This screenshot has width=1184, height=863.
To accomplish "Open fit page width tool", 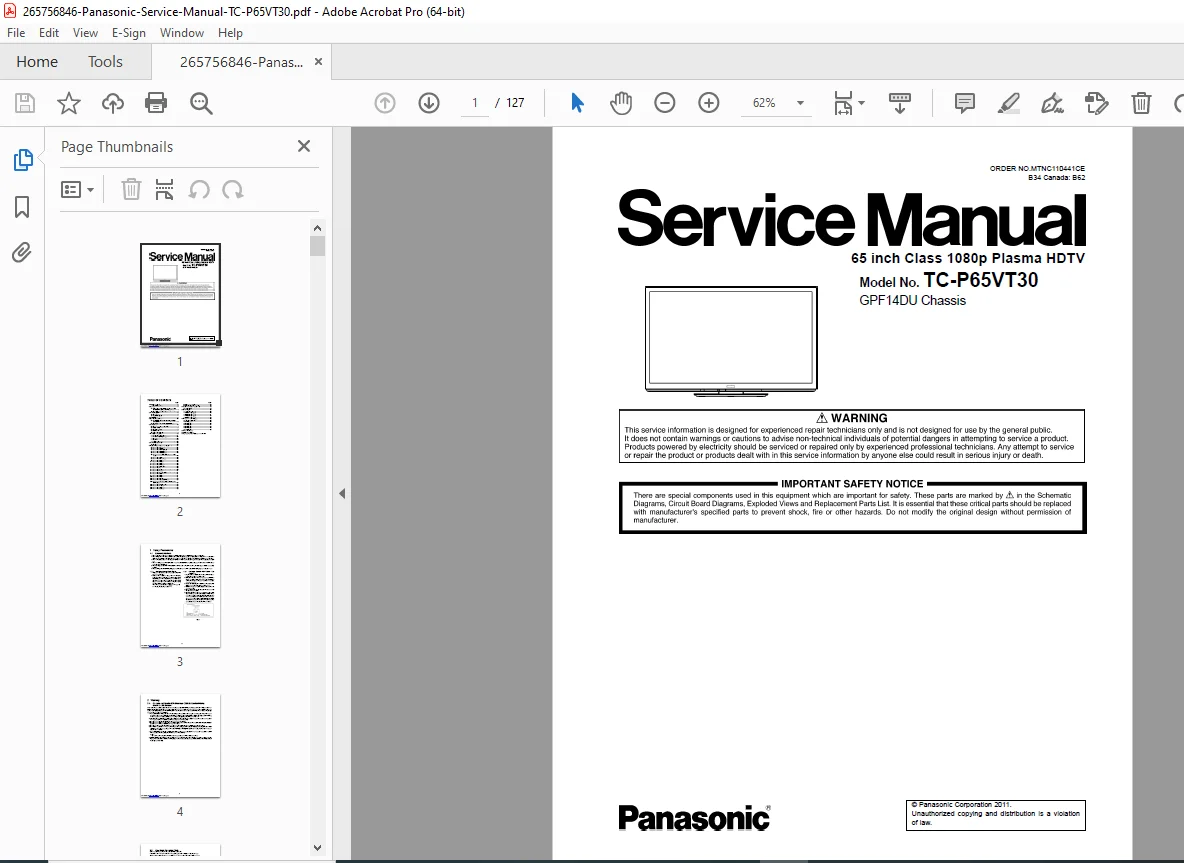I will pyautogui.click(x=843, y=103).
